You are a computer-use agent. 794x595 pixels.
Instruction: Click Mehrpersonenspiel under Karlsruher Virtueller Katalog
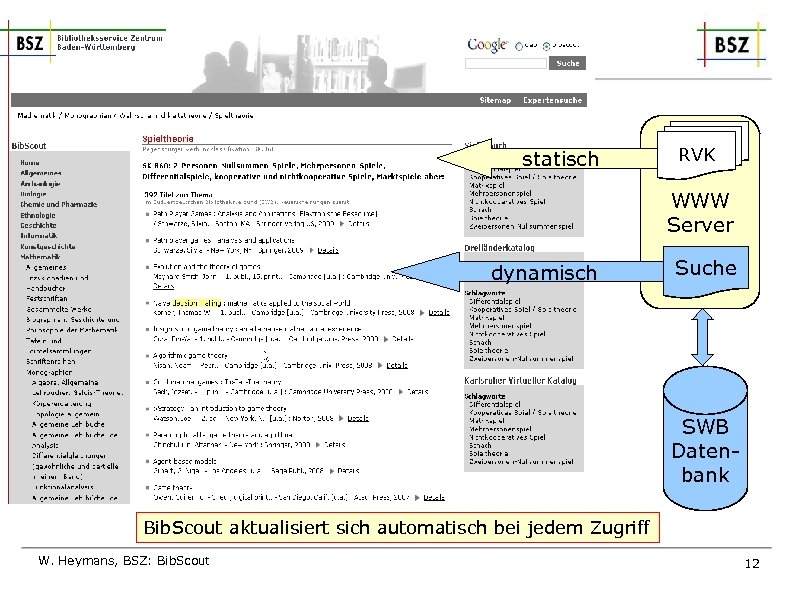pos(500,429)
